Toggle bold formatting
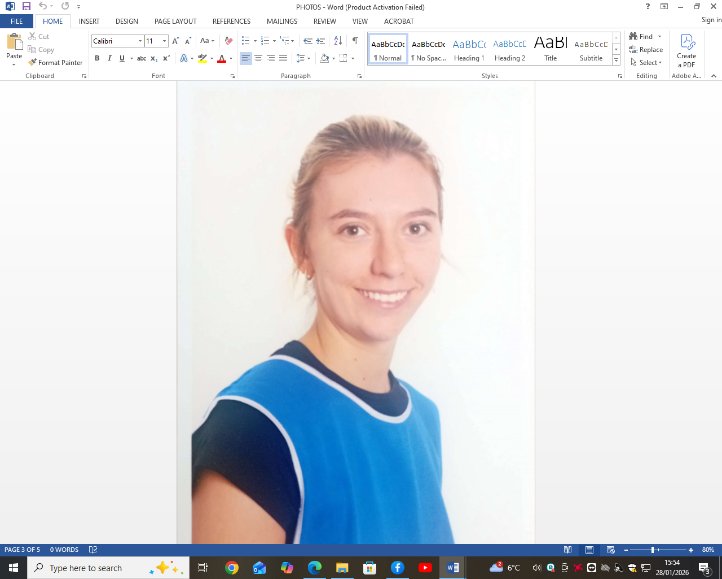Screen dimensions: 722x579 tap(97, 58)
